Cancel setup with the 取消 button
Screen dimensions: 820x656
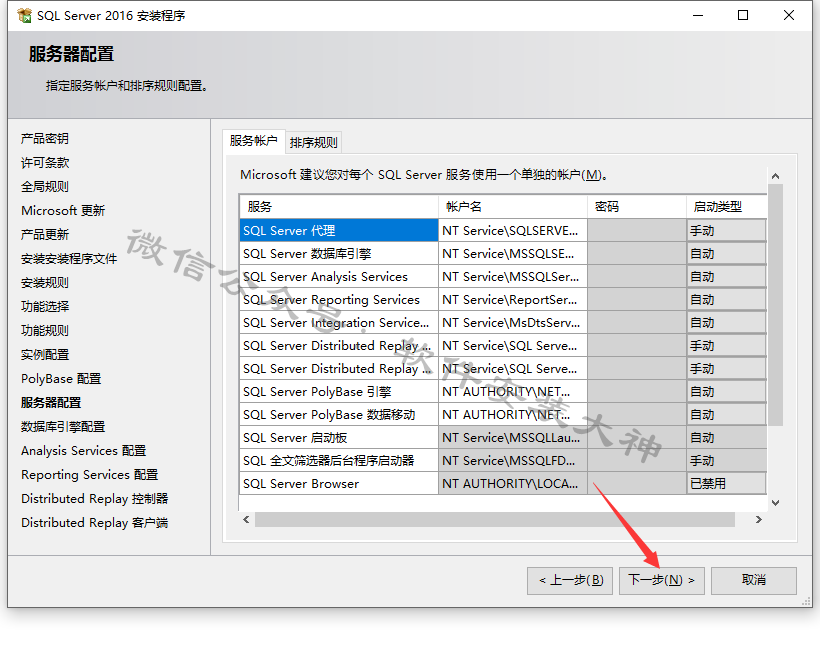click(x=754, y=580)
